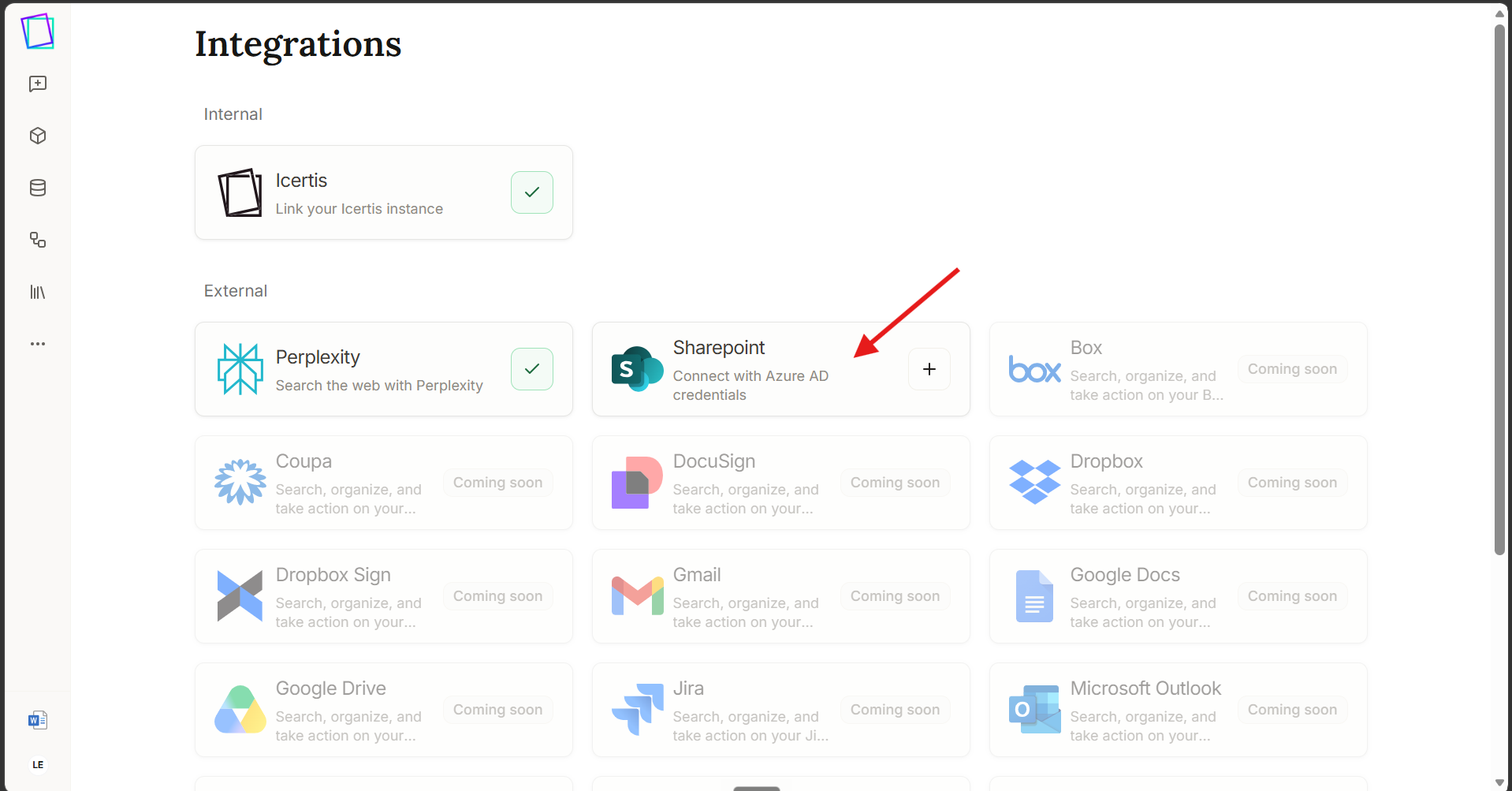1512x791 pixels.
Task: Click Coming soon on the Dropbox Sign card
Action: coord(497,596)
